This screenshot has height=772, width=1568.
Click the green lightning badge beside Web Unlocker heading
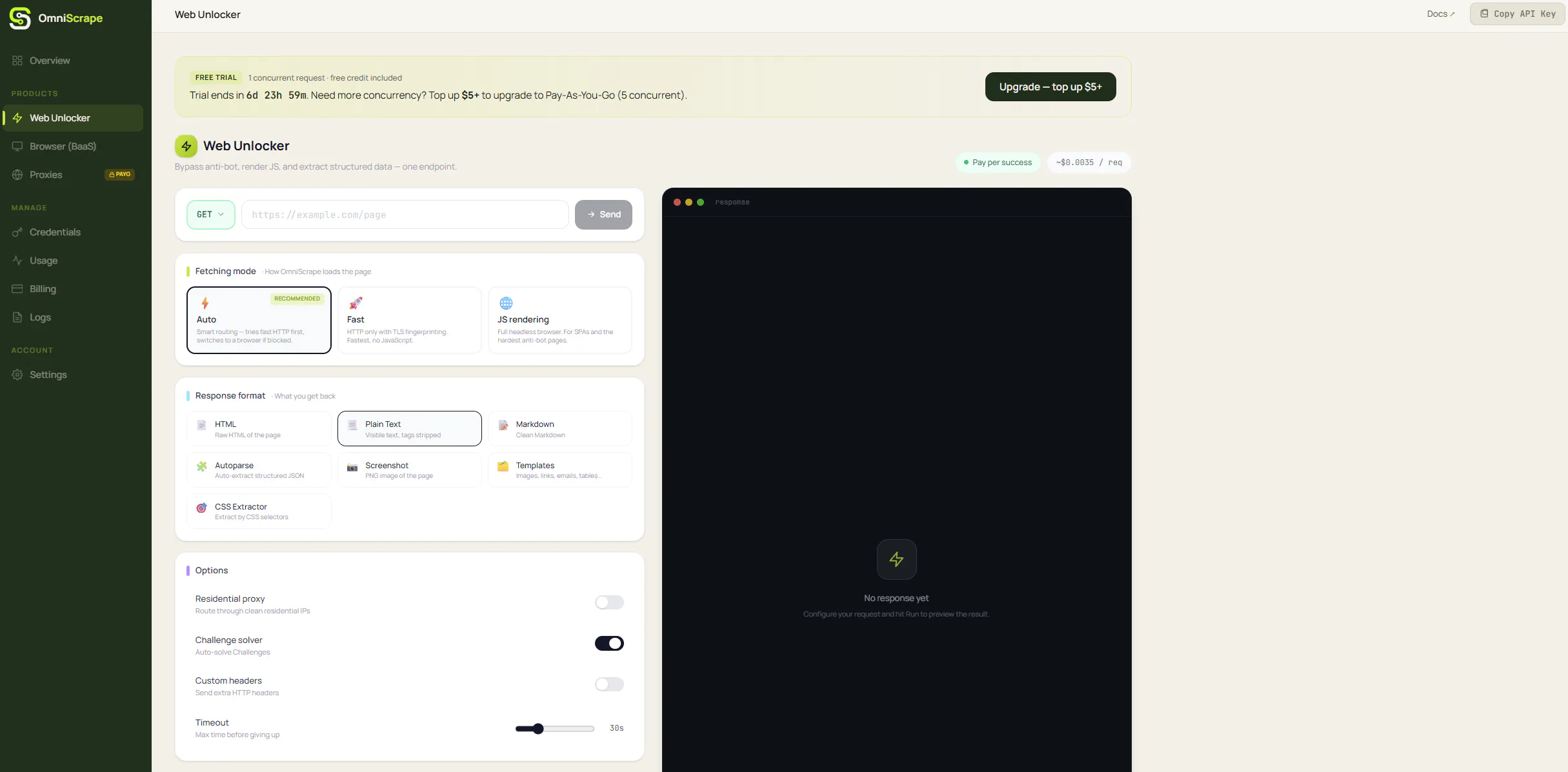point(186,146)
